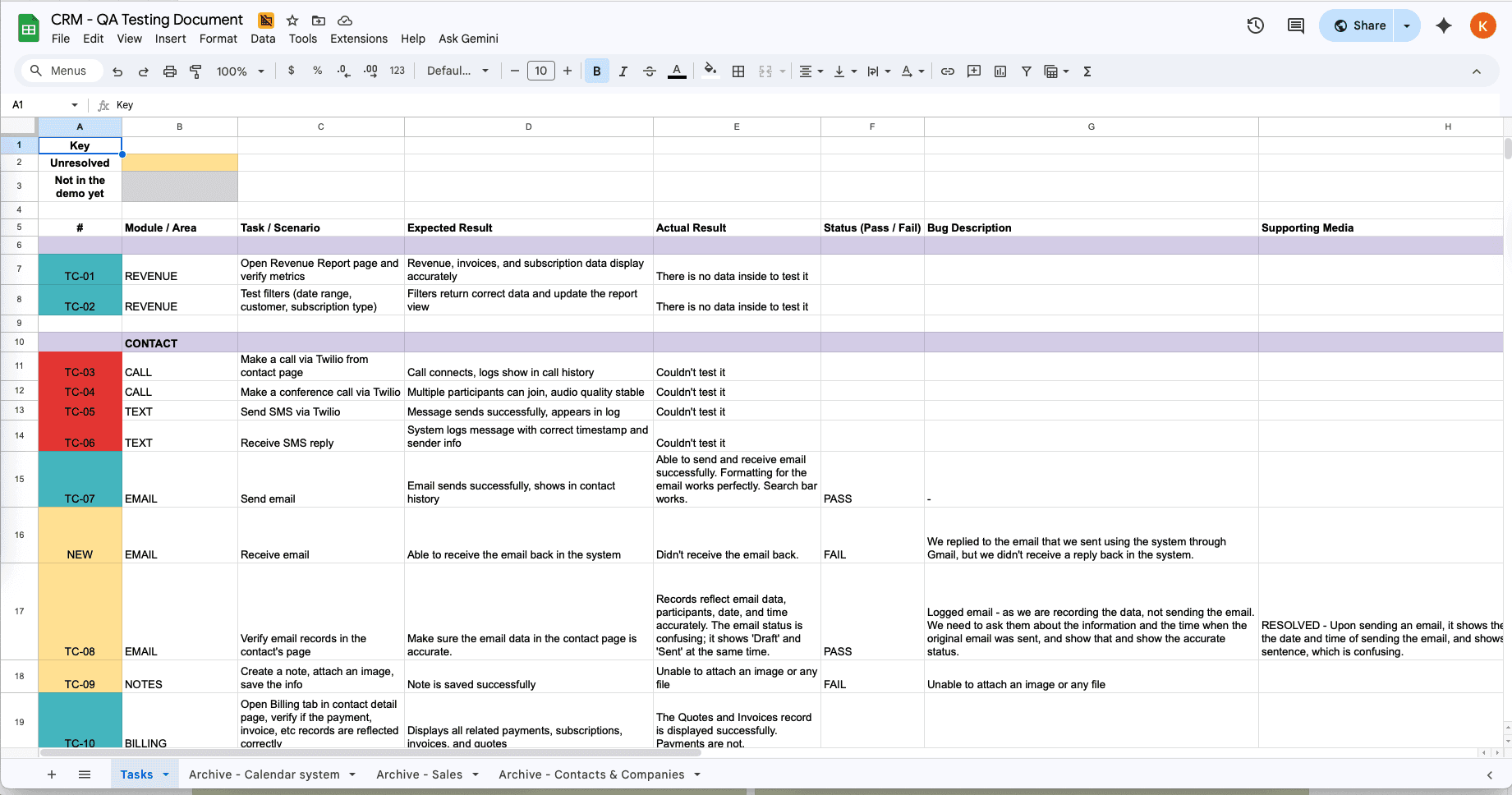
Task: Click the undo arrow icon
Action: (x=117, y=71)
